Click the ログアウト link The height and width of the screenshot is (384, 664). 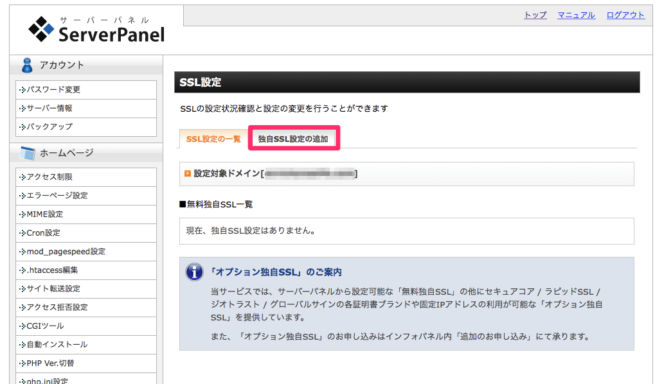[625, 15]
